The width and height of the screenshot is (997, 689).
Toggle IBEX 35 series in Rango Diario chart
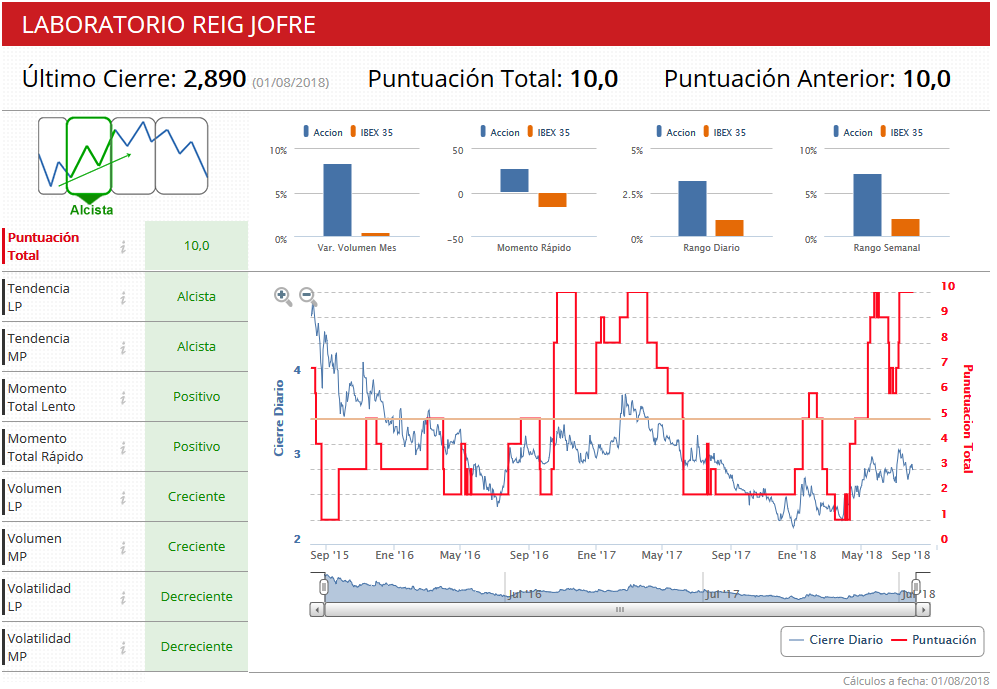[724, 132]
